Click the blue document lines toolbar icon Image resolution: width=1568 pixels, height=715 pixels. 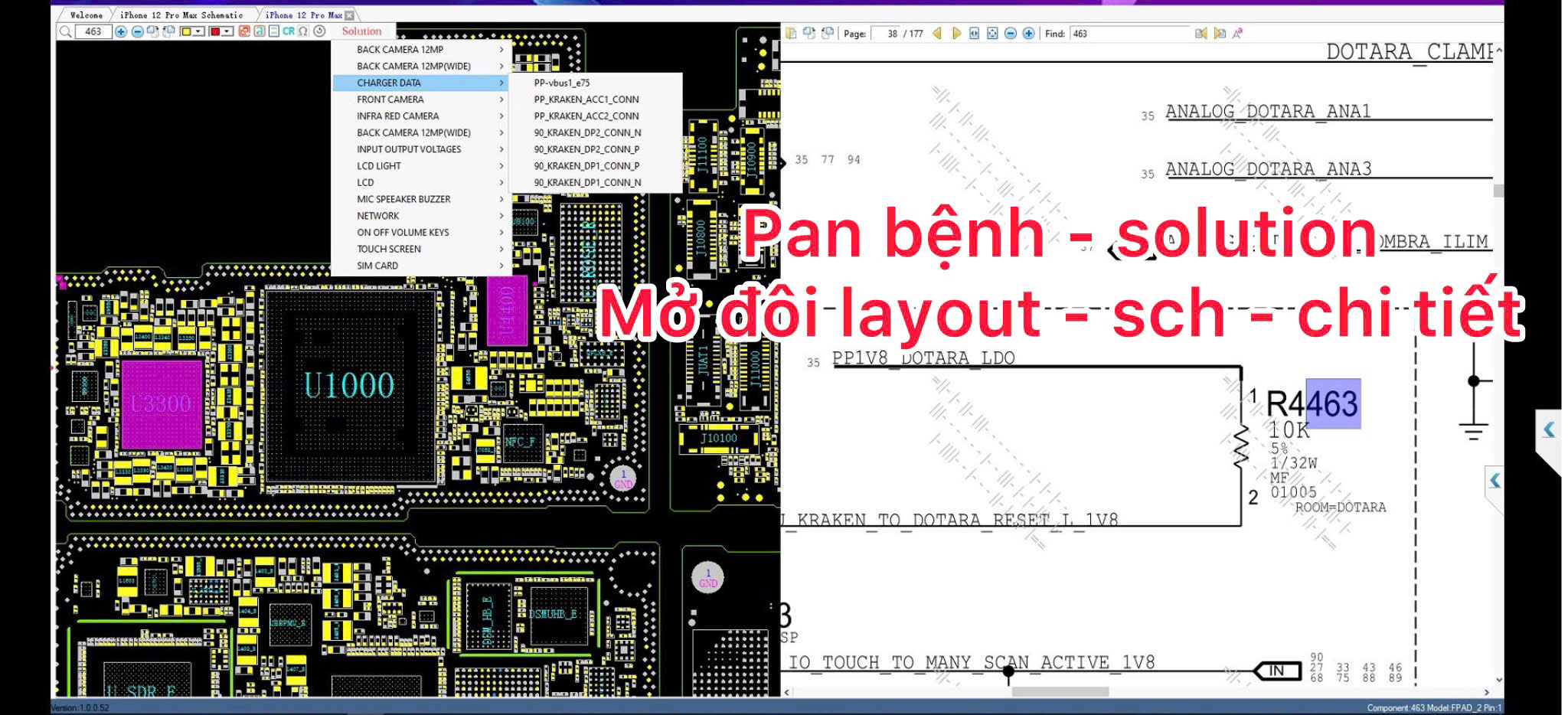click(x=273, y=31)
